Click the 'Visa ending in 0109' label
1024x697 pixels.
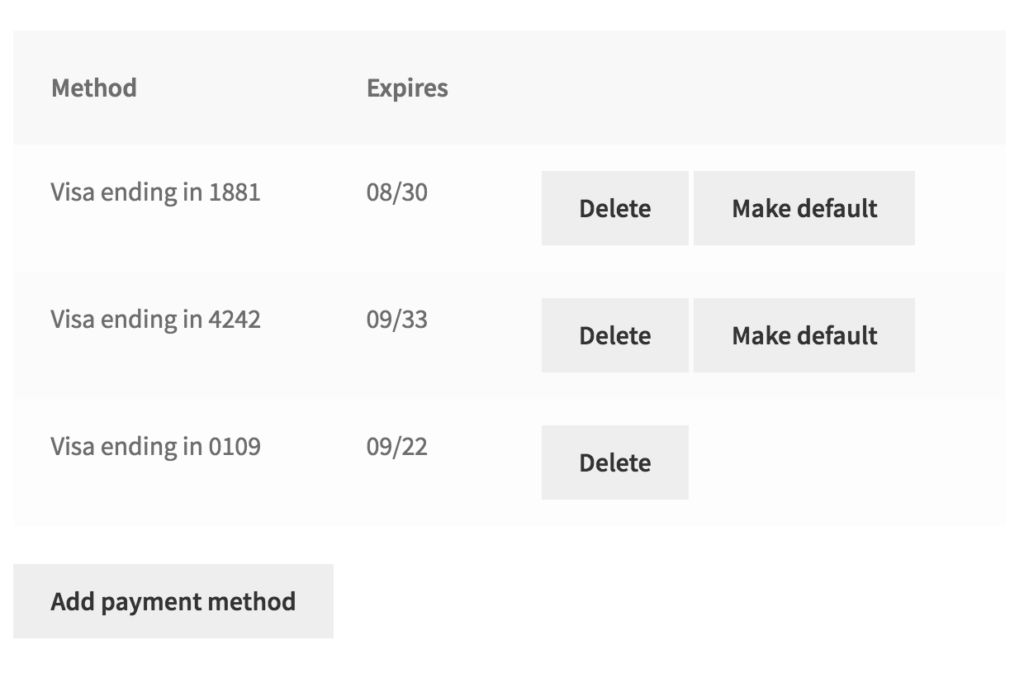tap(155, 446)
